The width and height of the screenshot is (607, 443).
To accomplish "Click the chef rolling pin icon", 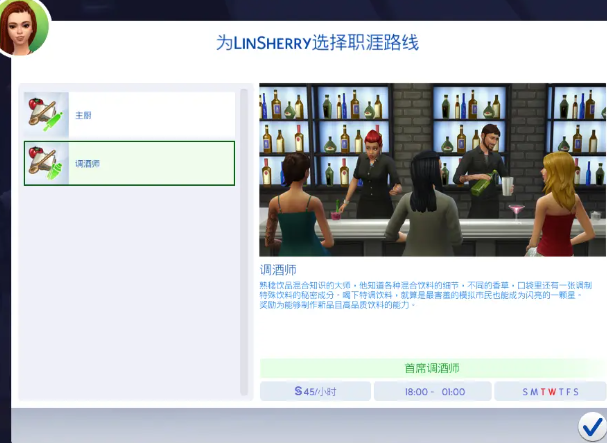I will point(46,115).
